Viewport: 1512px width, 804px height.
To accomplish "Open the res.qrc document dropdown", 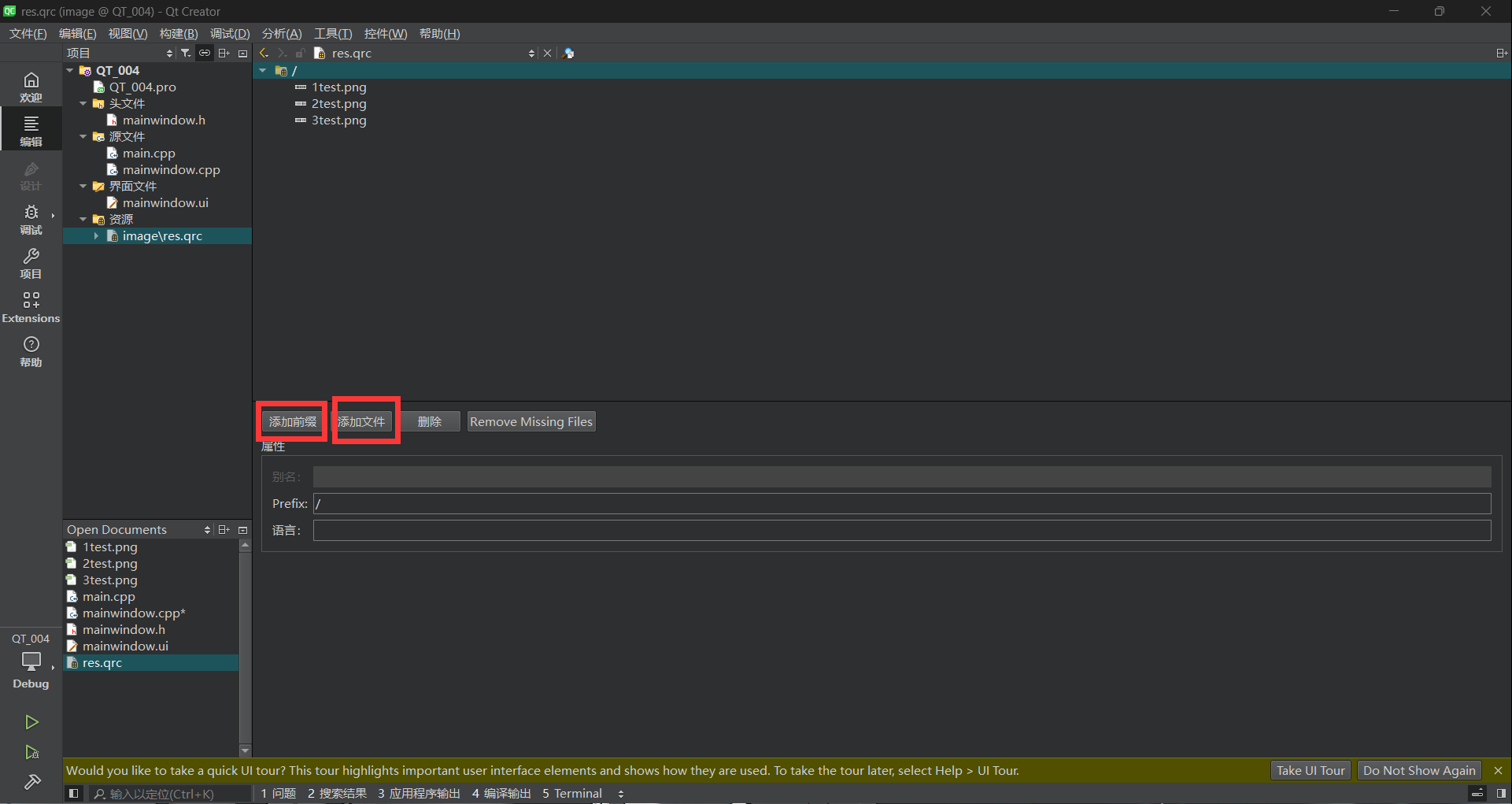I will pos(531,53).
